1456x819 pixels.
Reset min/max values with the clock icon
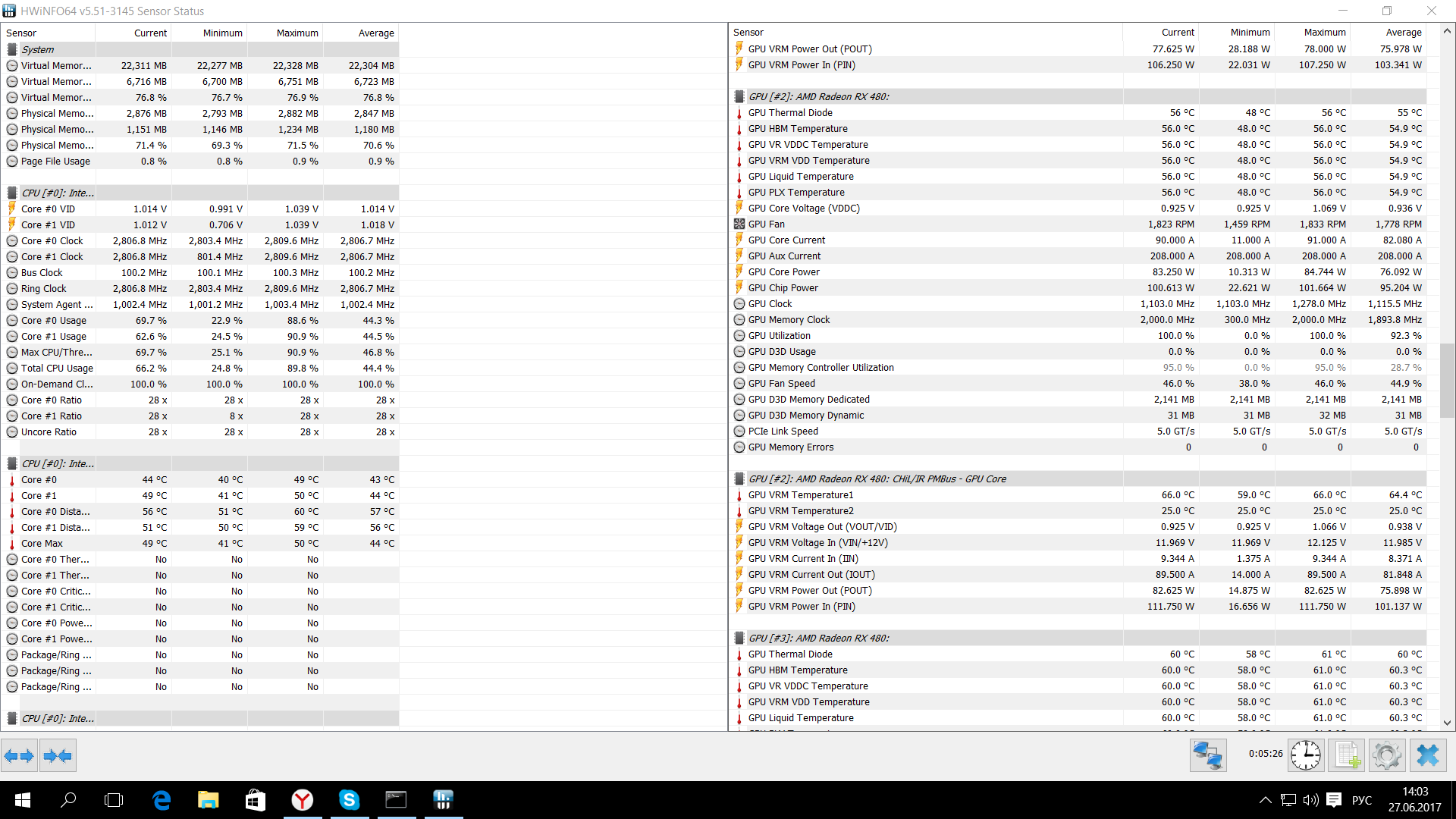point(1306,755)
